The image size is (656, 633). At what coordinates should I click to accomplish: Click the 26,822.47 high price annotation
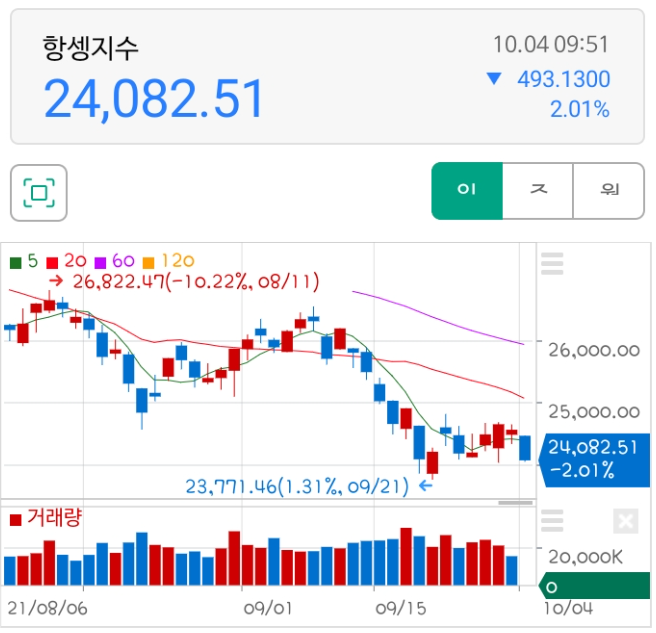196,282
